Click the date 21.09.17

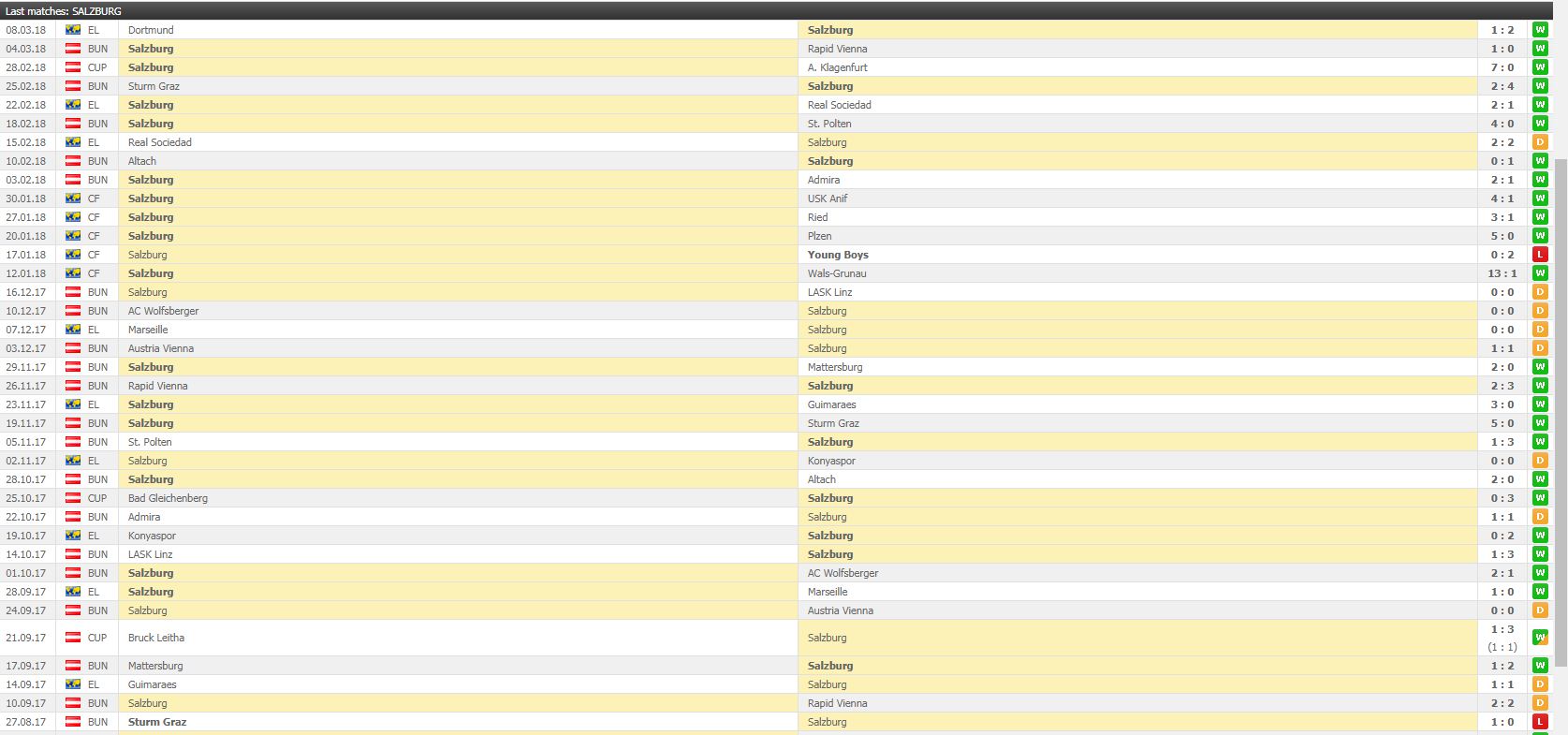point(25,638)
